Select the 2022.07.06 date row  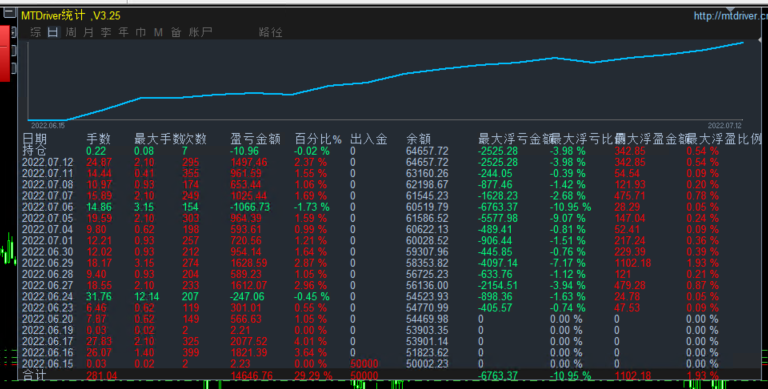48,207
